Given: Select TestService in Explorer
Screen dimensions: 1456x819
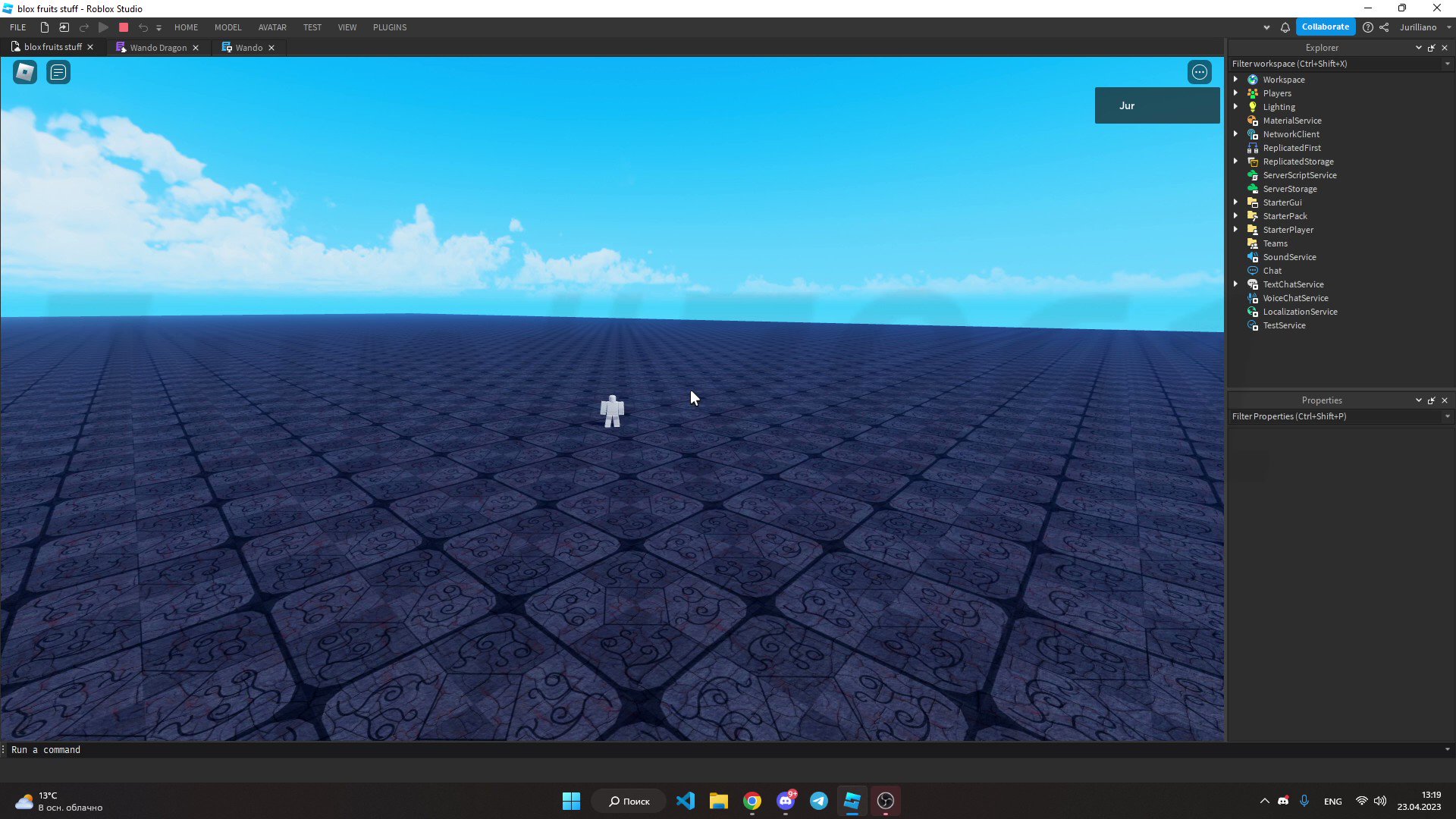Looking at the screenshot, I should 1284,325.
